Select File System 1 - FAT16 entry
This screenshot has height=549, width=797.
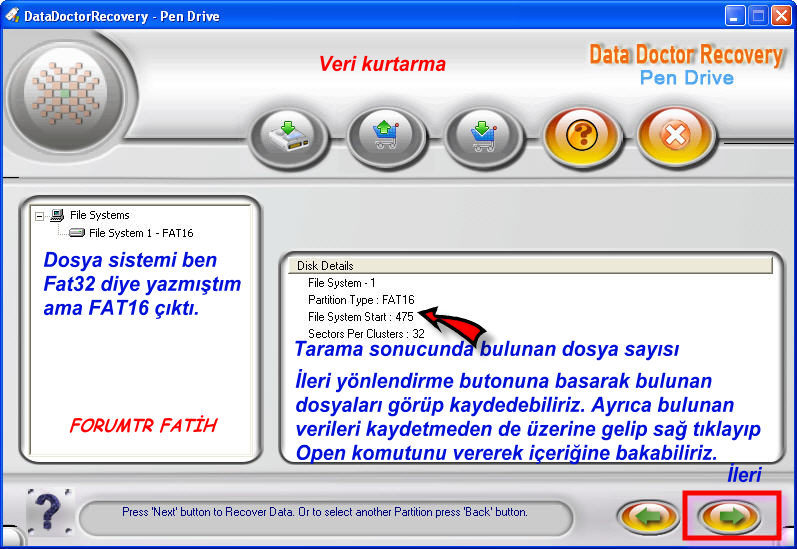point(141,233)
